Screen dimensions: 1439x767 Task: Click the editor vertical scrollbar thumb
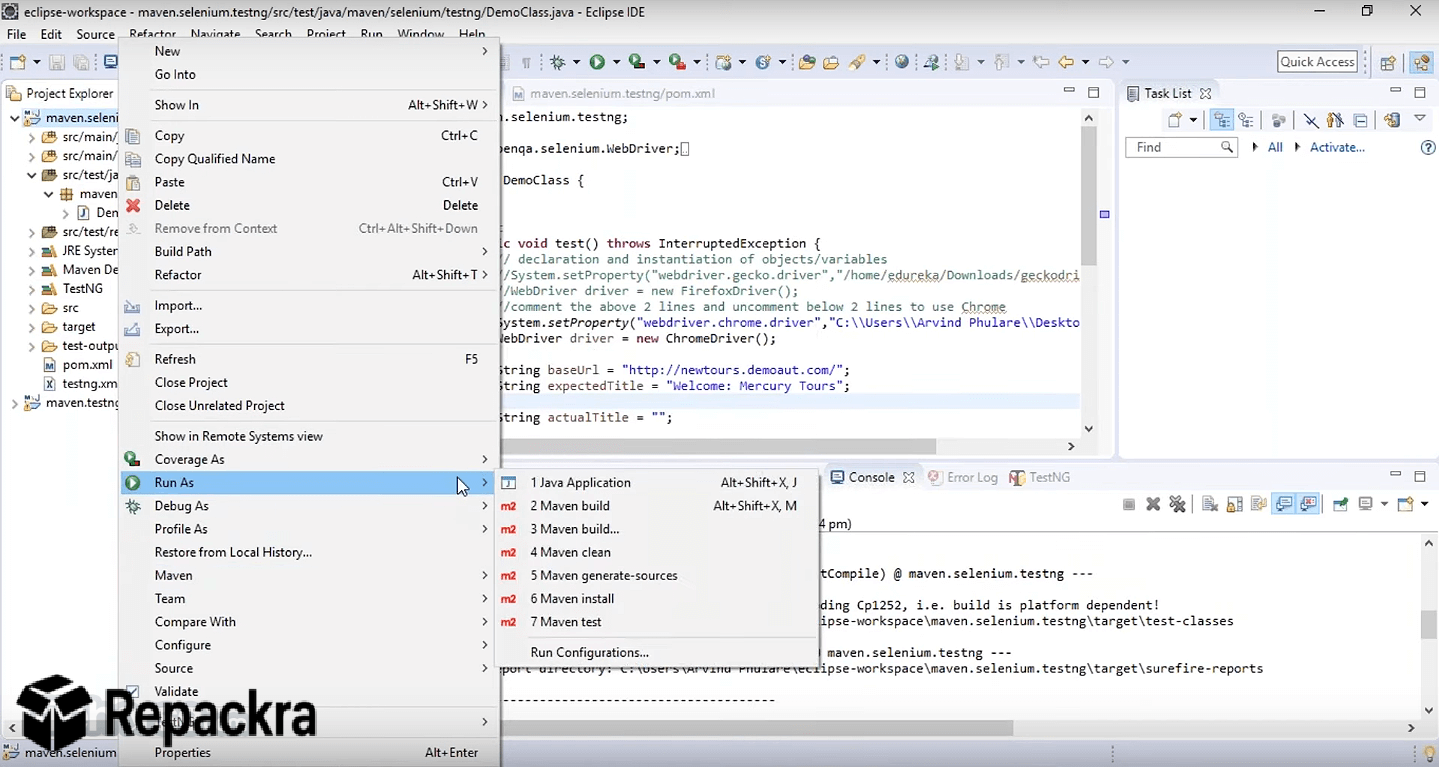(1089, 198)
